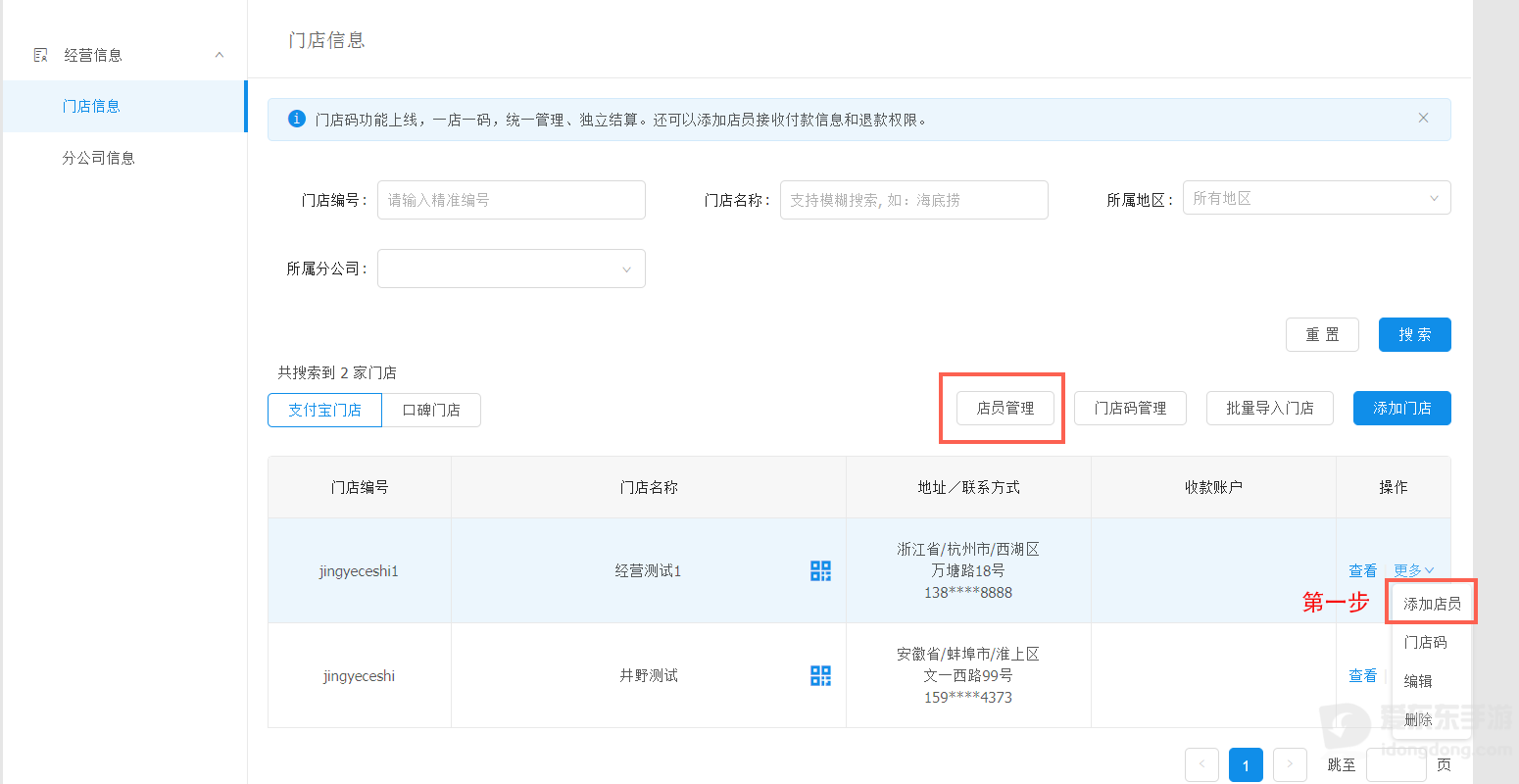Image resolution: width=1519 pixels, height=784 pixels.
Task: Dismiss the 门店码 notice banner
Action: pyautogui.click(x=1423, y=118)
